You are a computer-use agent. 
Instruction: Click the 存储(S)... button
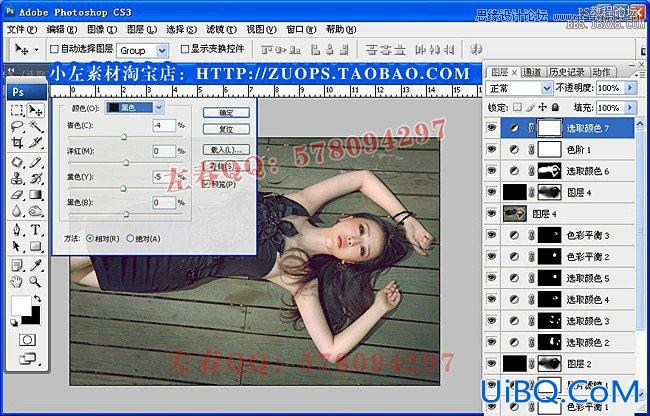click(226, 166)
